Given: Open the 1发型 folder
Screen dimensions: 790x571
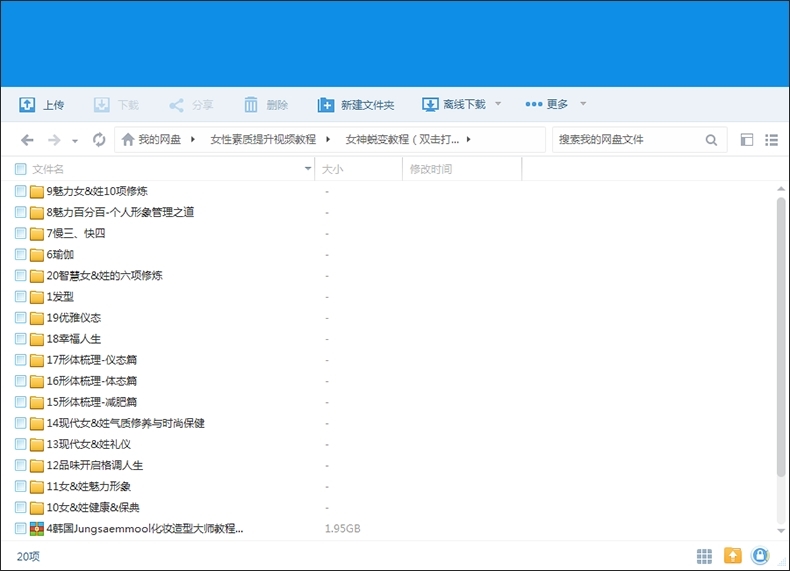Looking at the screenshot, I should (60, 297).
